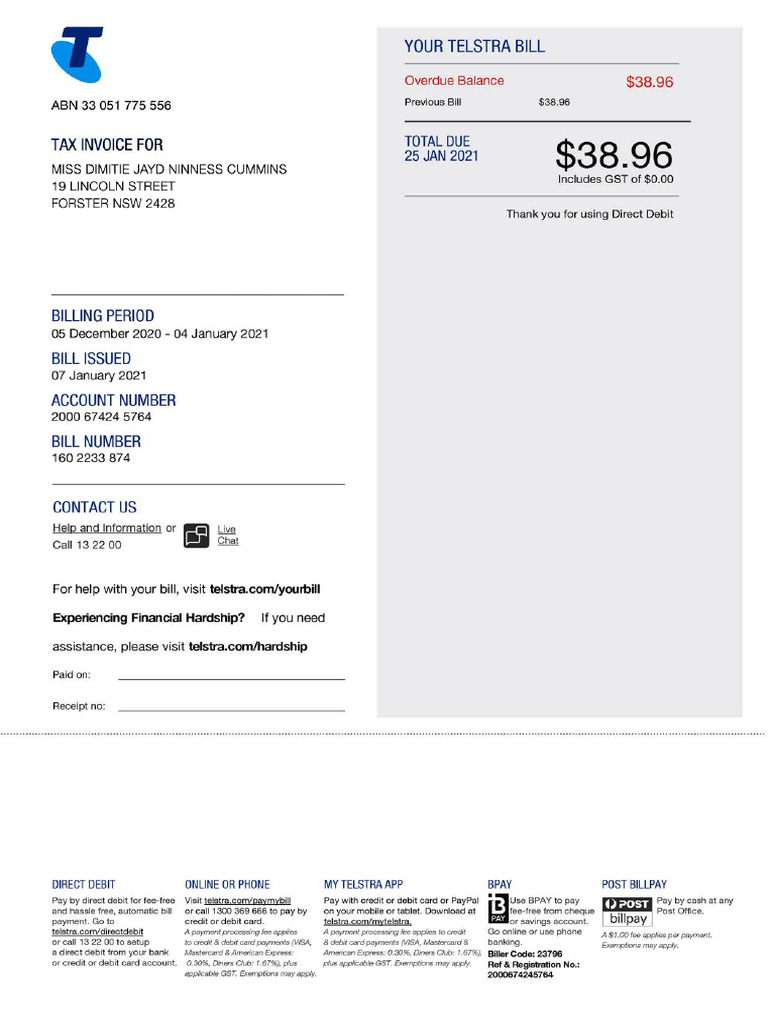Screen dimensions: 768x1024
Task: Select the account number 2000 67424 5764
Action: (102, 417)
